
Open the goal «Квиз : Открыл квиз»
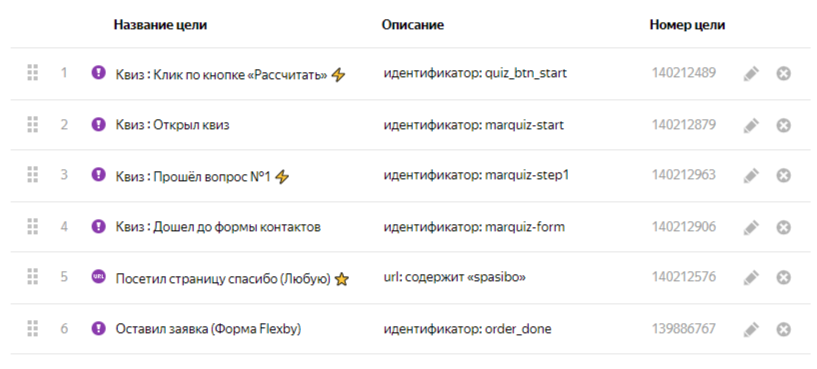coord(172,125)
